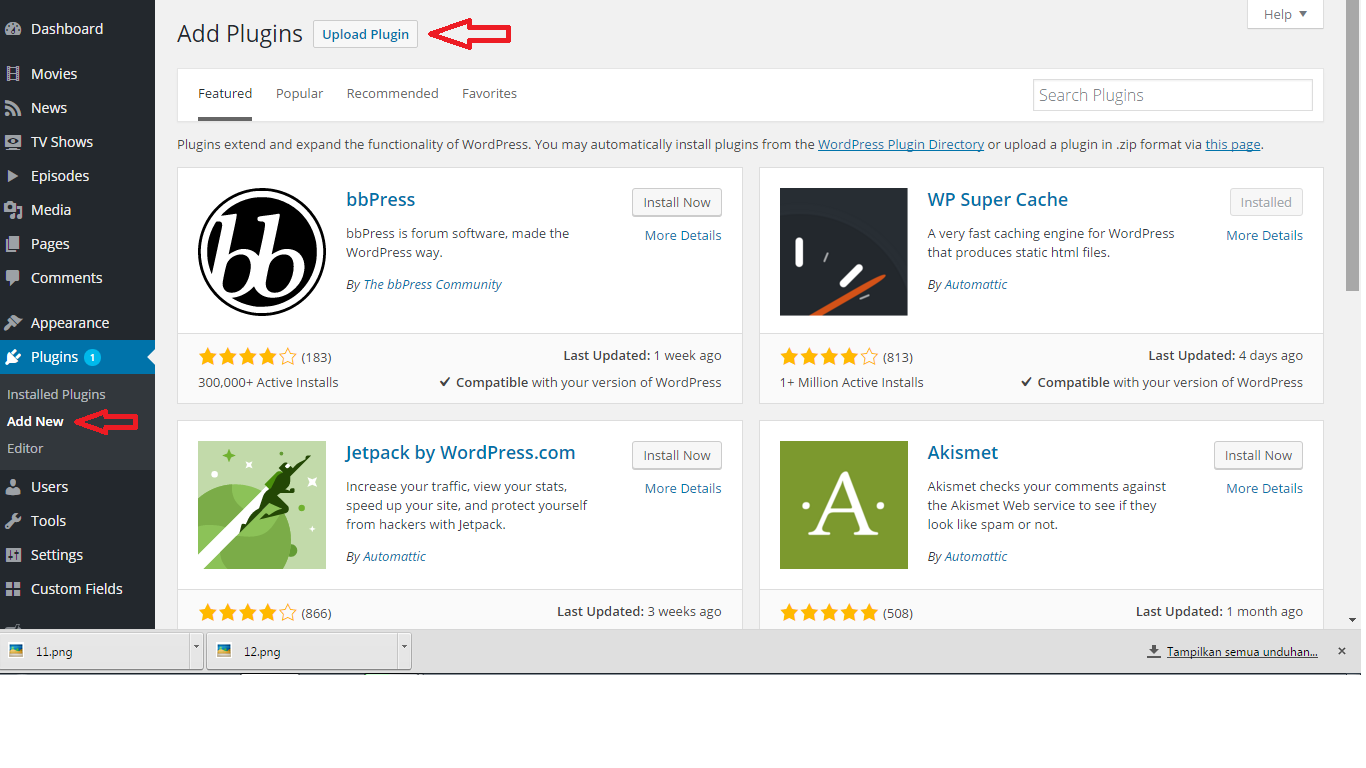Click the Movies film icon in sidebar
The width and height of the screenshot is (1366, 768).
(13, 74)
